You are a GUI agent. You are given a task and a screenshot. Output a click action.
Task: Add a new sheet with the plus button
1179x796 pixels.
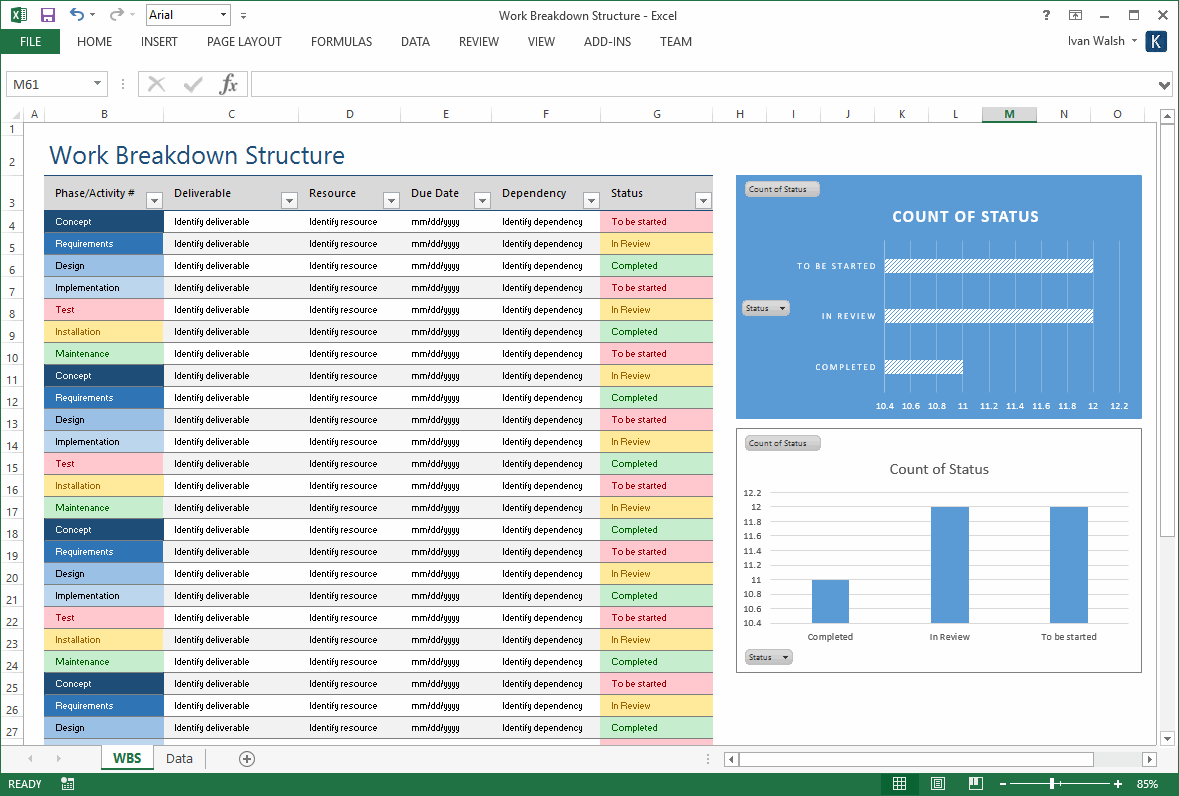tap(246, 758)
